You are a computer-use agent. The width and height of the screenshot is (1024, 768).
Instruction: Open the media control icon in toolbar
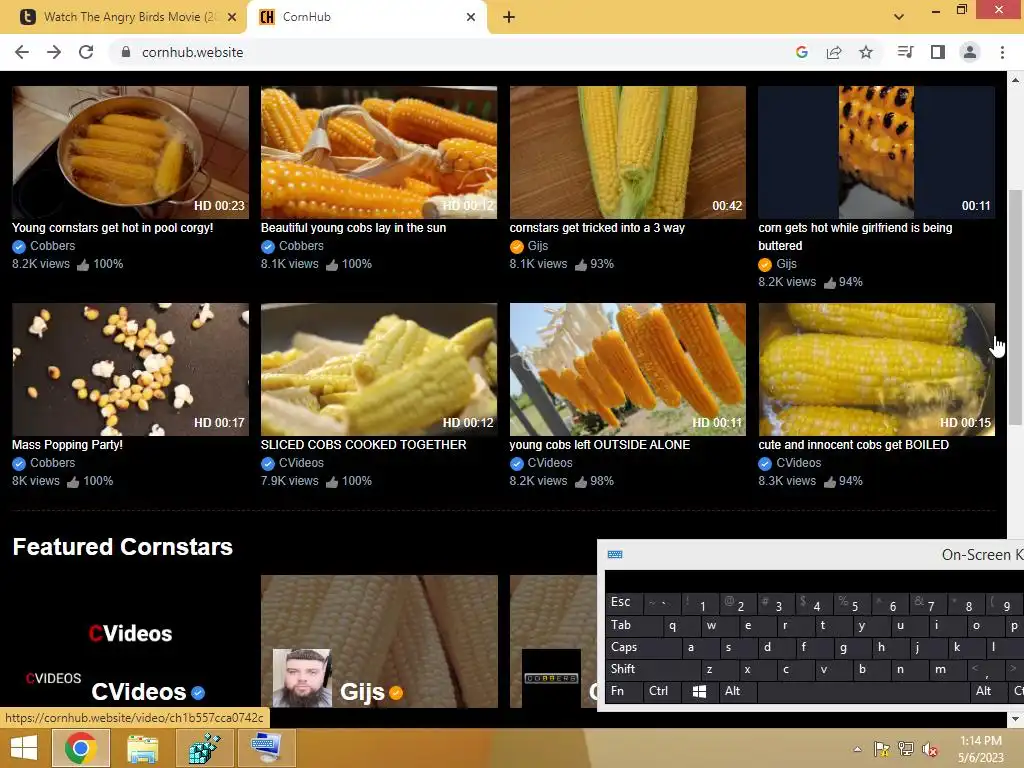click(x=905, y=52)
